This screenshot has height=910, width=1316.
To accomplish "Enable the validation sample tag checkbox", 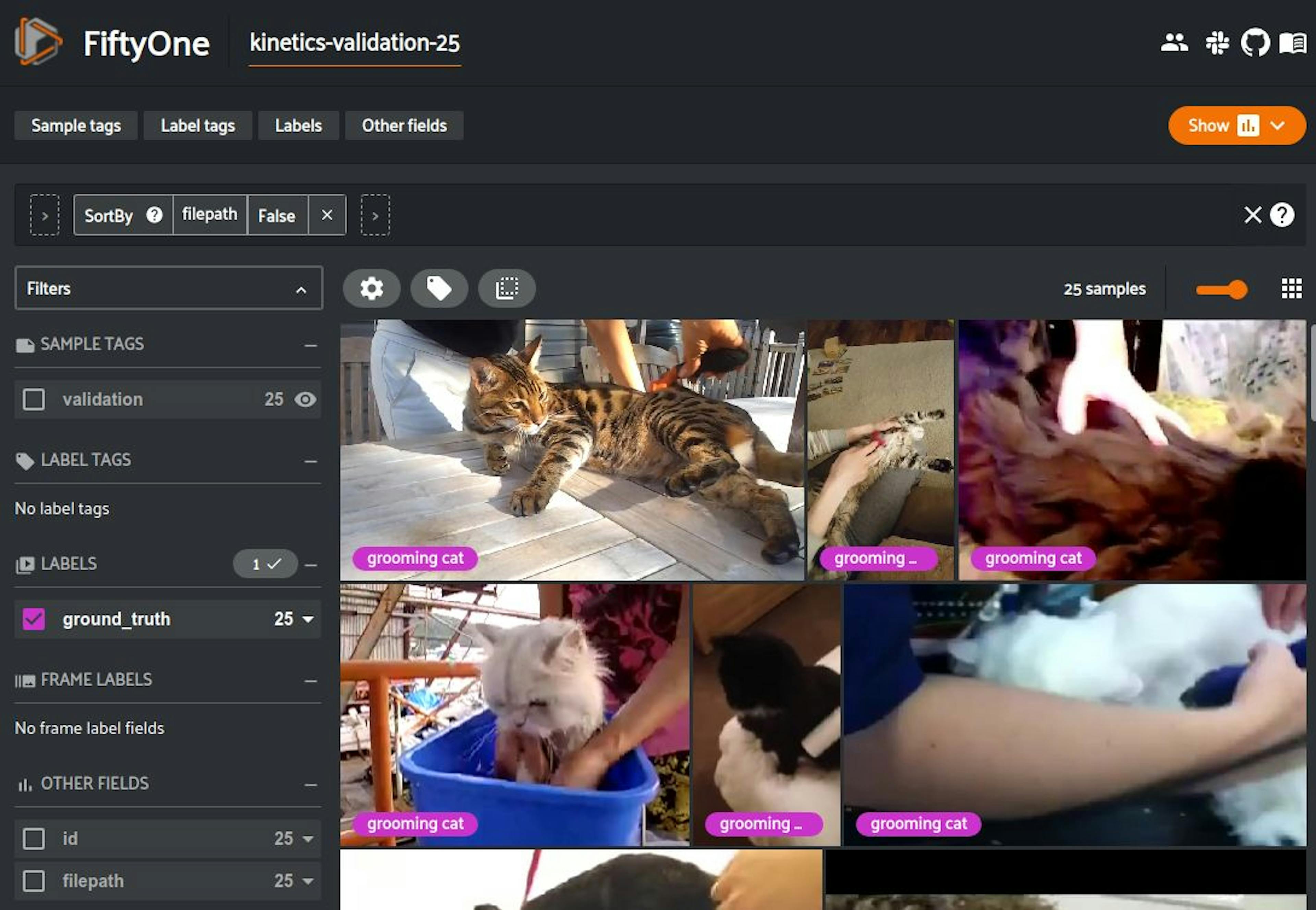I will click(34, 399).
